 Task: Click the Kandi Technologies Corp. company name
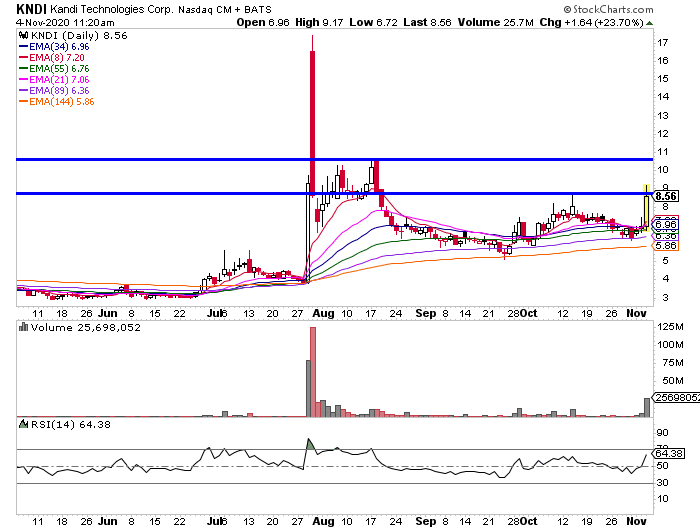(112, 9)
